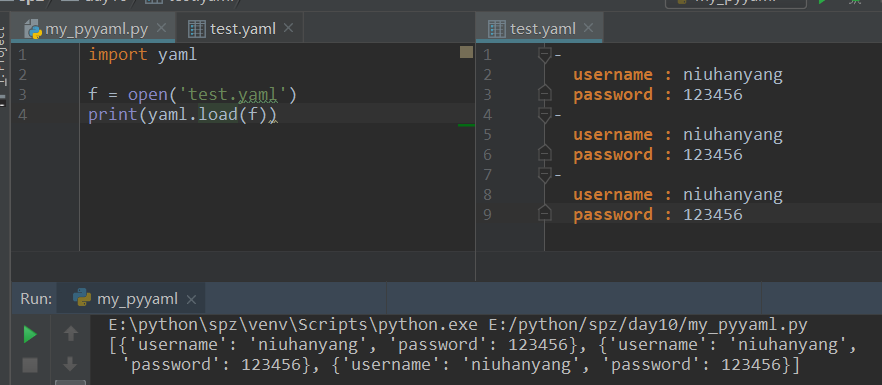Click the 'import yaml' code line
This screenshot has height=385, width=882.
coord(143,55)
